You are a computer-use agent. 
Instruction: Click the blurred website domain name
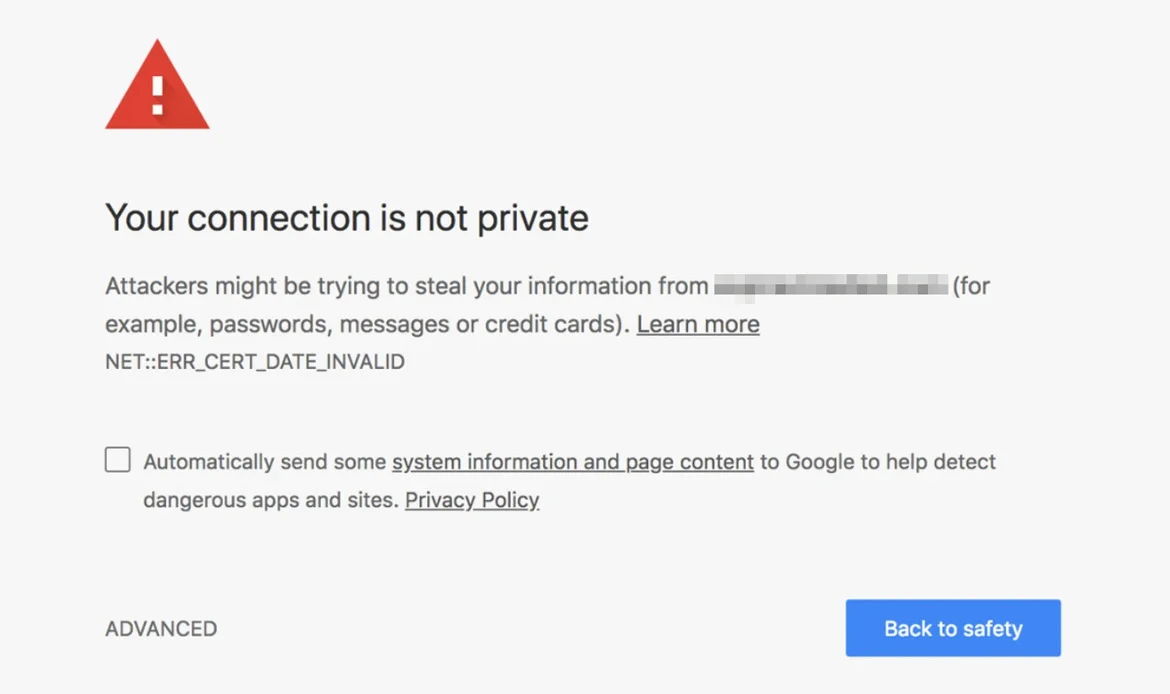click(x=830, y=287)
